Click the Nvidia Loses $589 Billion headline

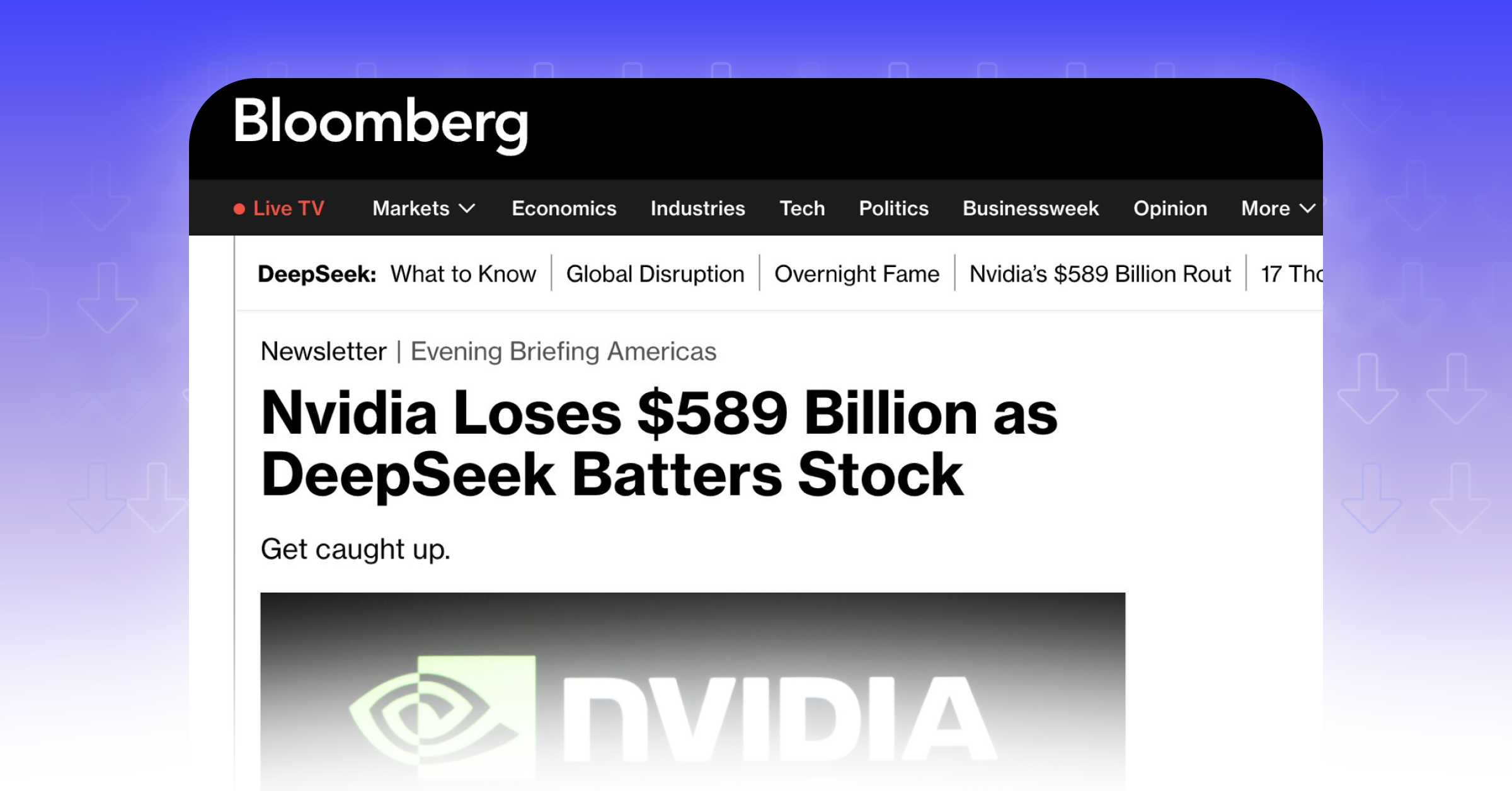[659, 444]
